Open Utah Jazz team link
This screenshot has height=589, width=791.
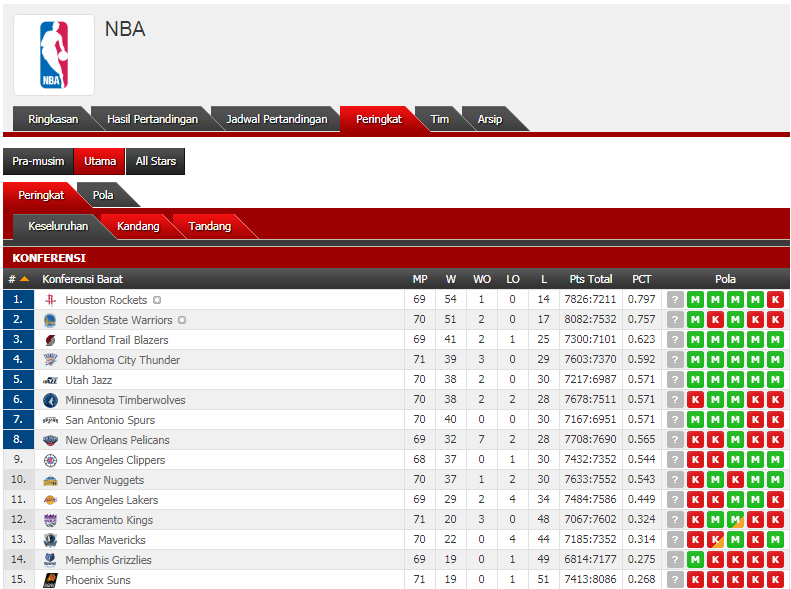[x=89, y=380]
